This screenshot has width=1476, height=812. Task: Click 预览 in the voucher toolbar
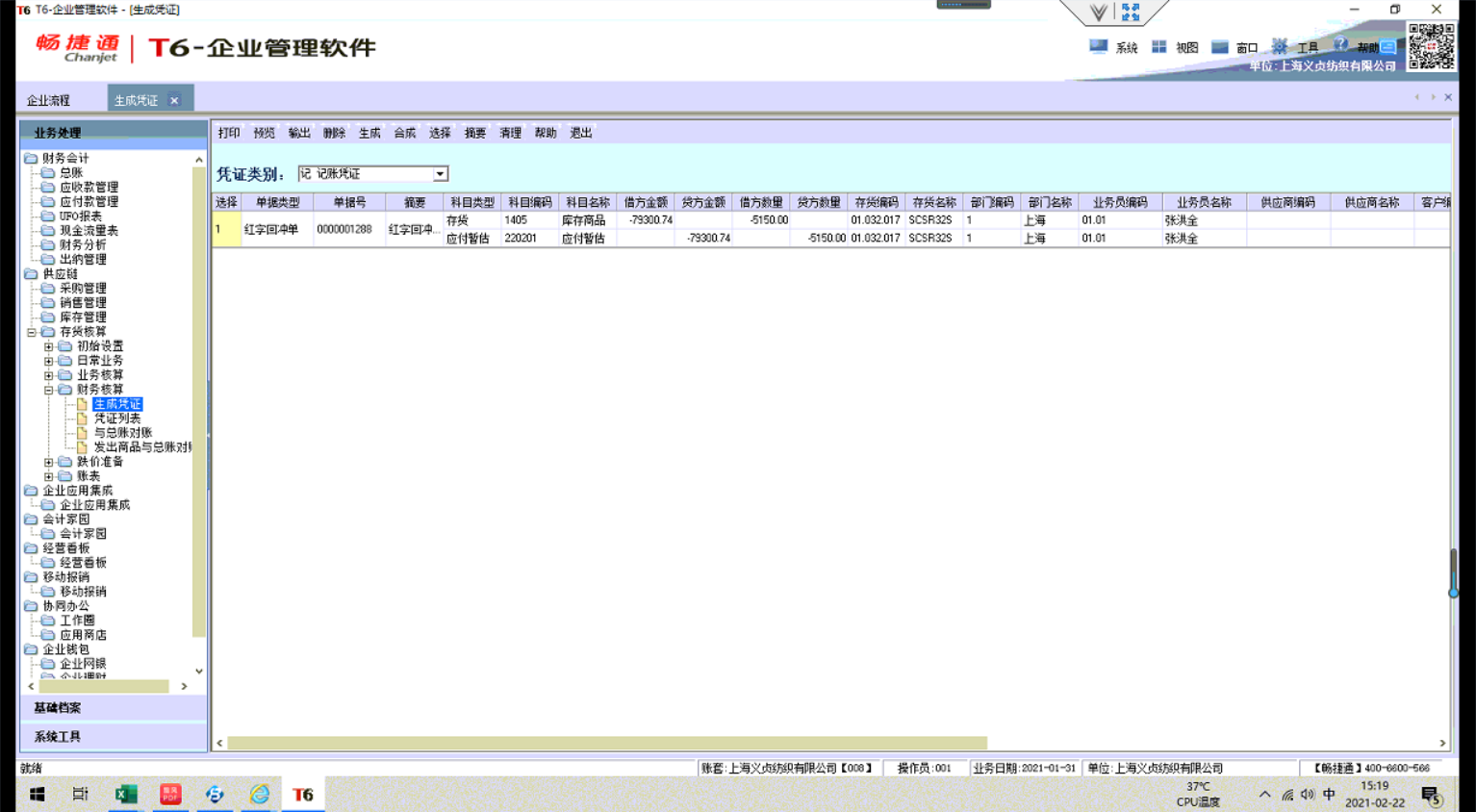click(x=264, y=133)
